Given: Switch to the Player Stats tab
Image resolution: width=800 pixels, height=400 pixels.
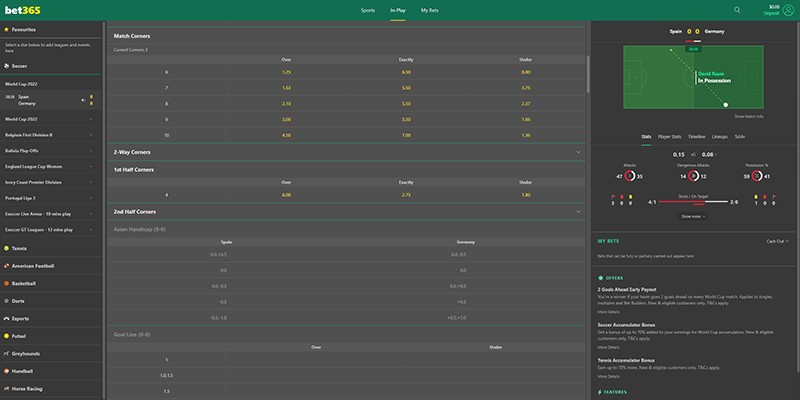Looking at the screenshot, I should [x=669, y=137].
